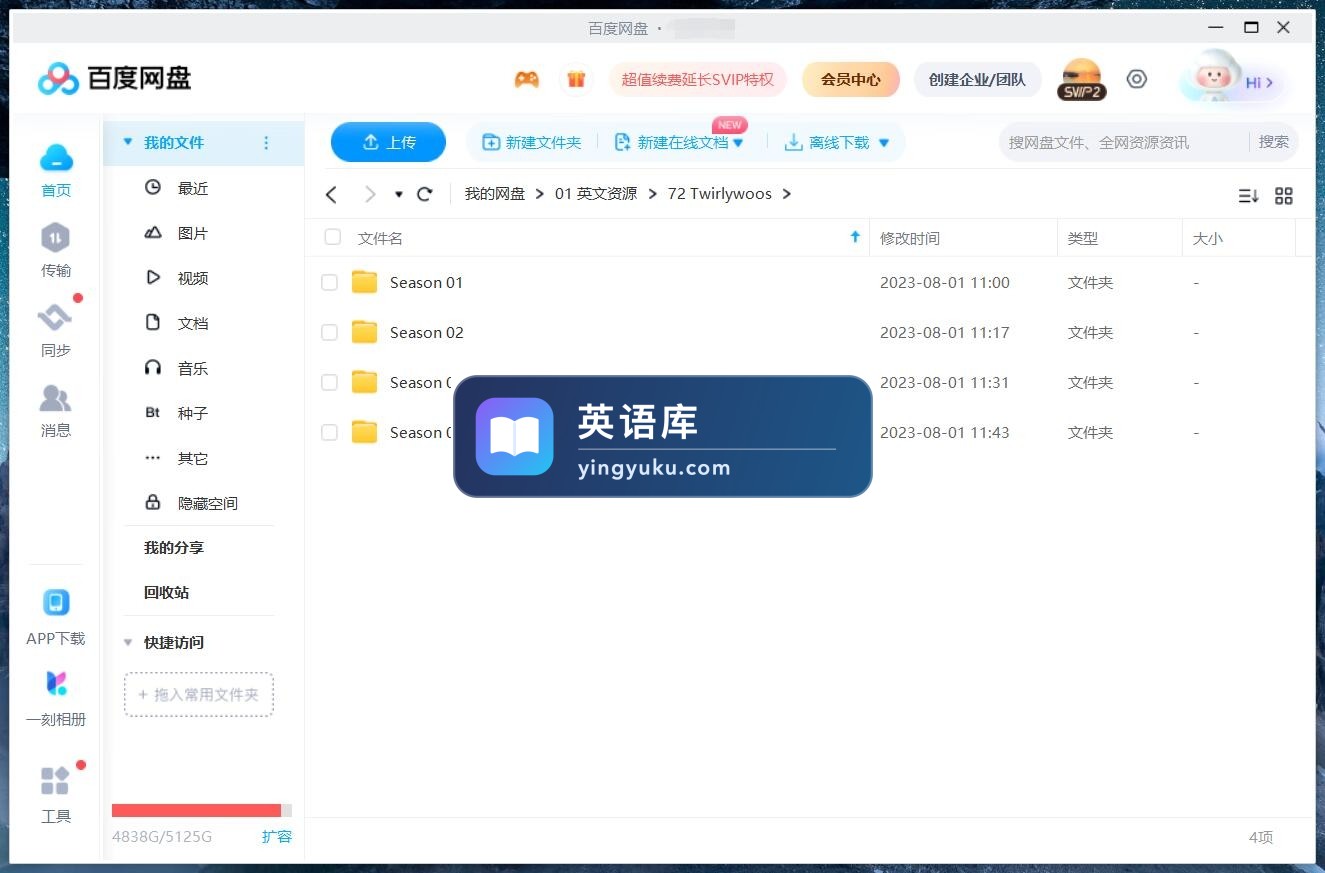Click the gift box icon in header
This screenshot has height=873, width=1325.
576,79
